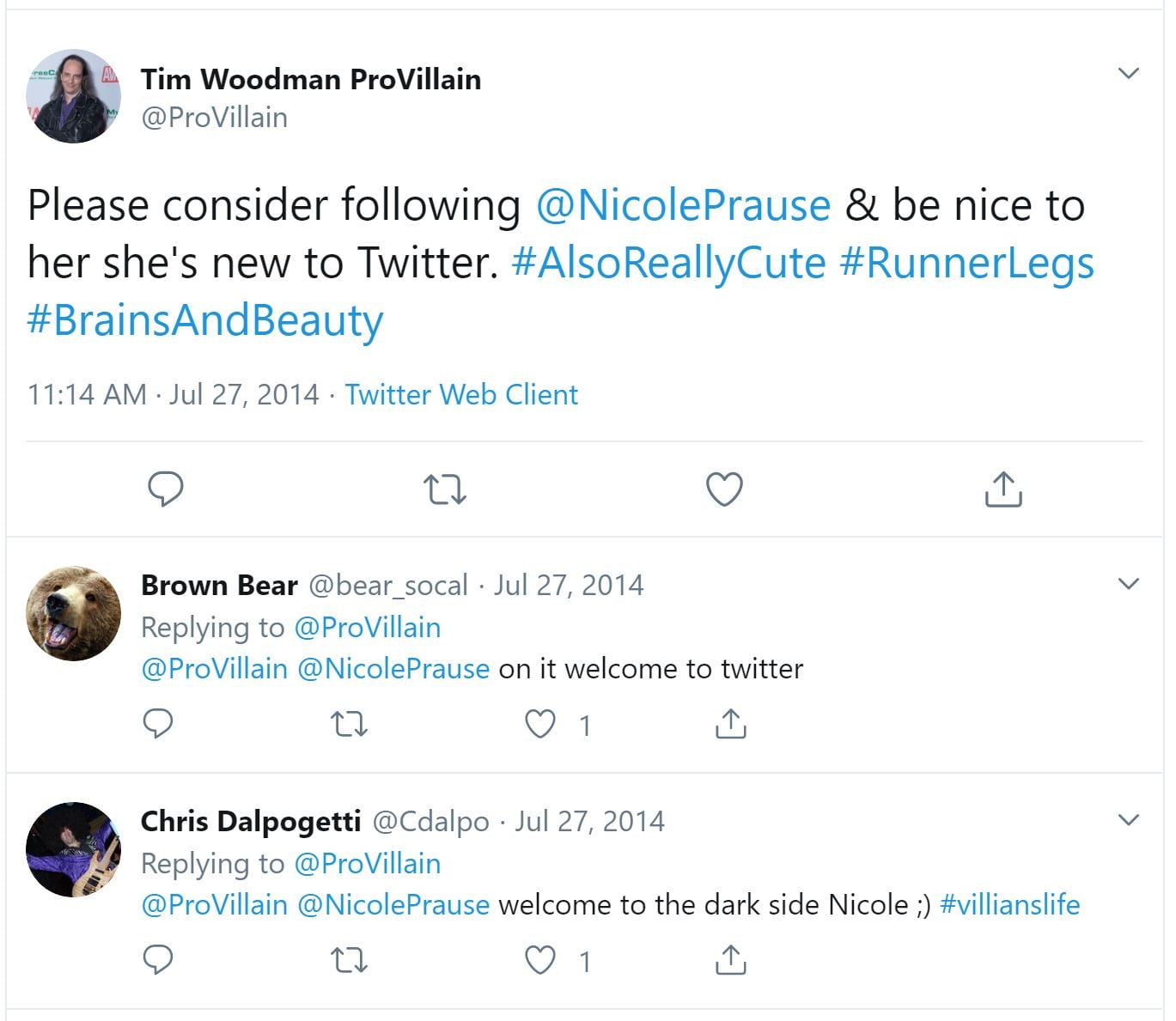Share Chris Dalpogetti's reply
The width and height of the screenshot is (1176, 1021).
pos(730,960)
